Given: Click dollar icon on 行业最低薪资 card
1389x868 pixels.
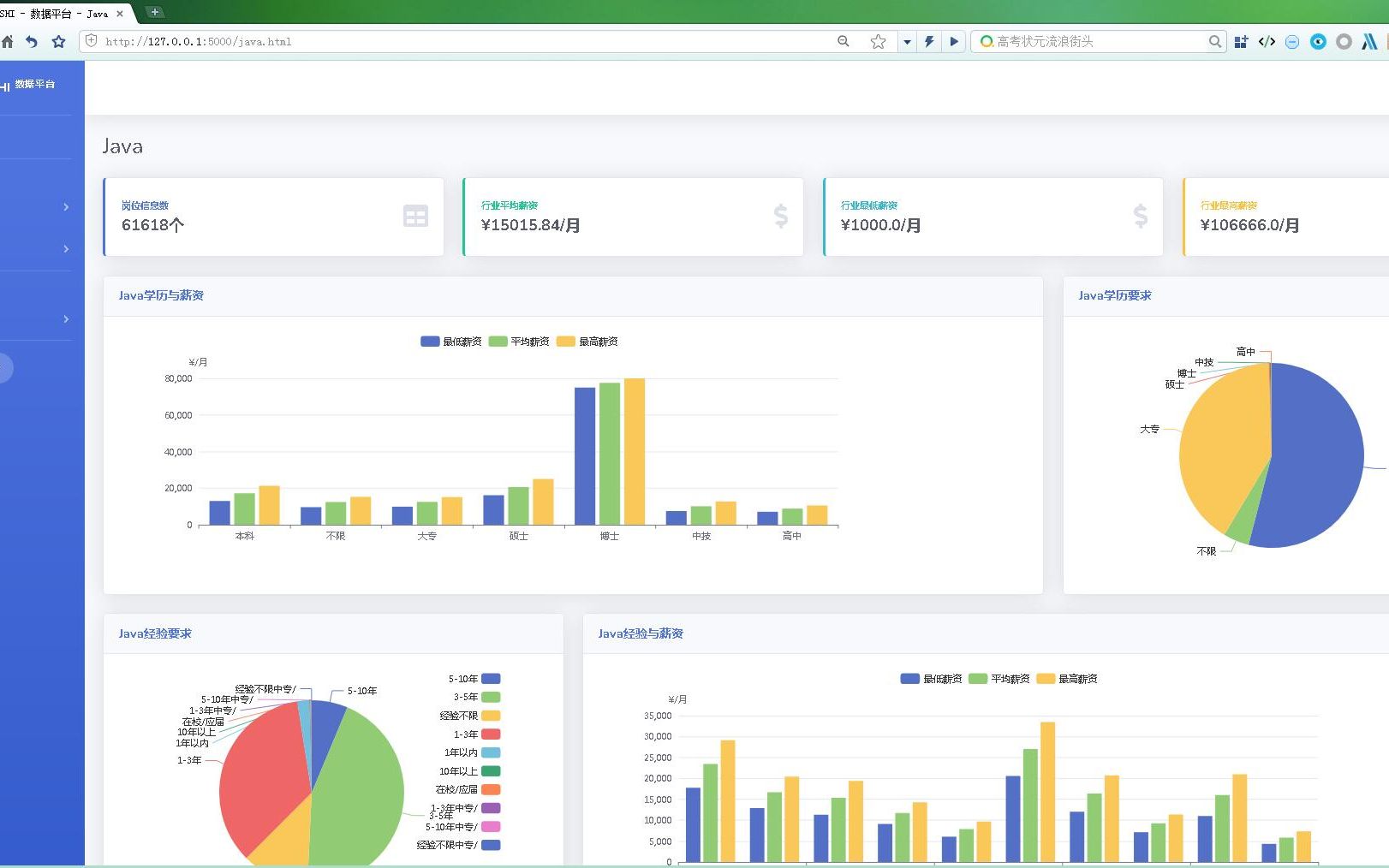Looking at the screenshot, I should coord(1141,216).
